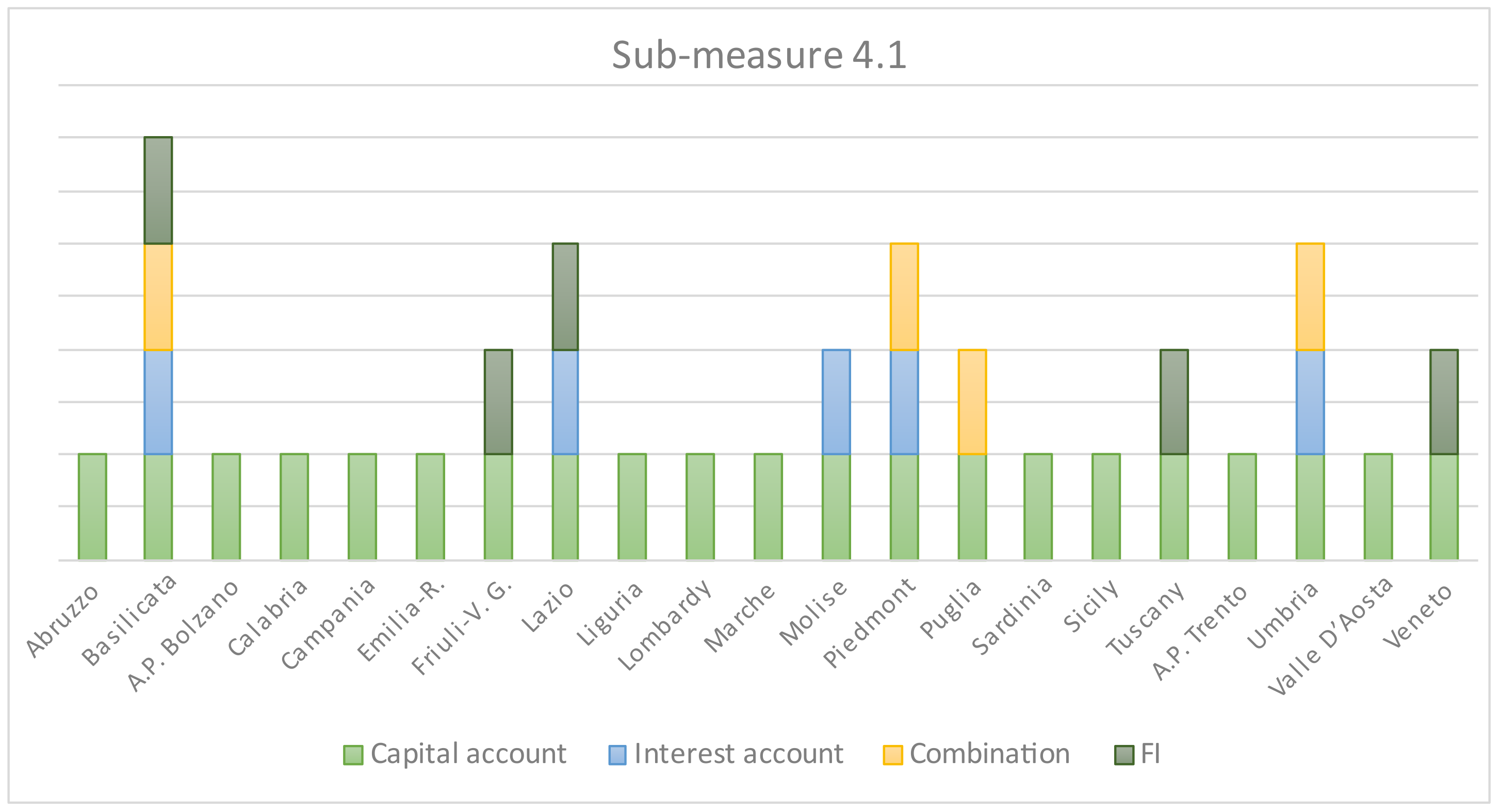Select the Lombardy green Capital account bar

pos(700,506)
